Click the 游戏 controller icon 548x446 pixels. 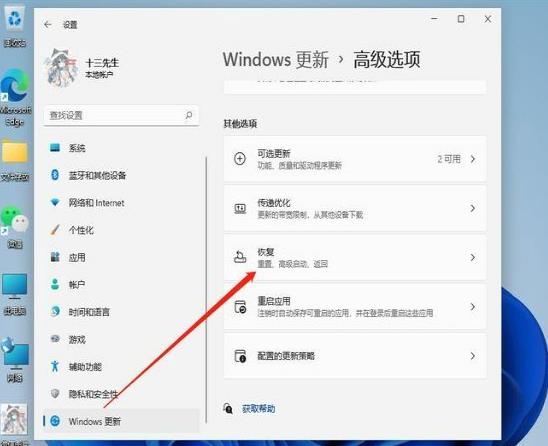pos(55,338)
